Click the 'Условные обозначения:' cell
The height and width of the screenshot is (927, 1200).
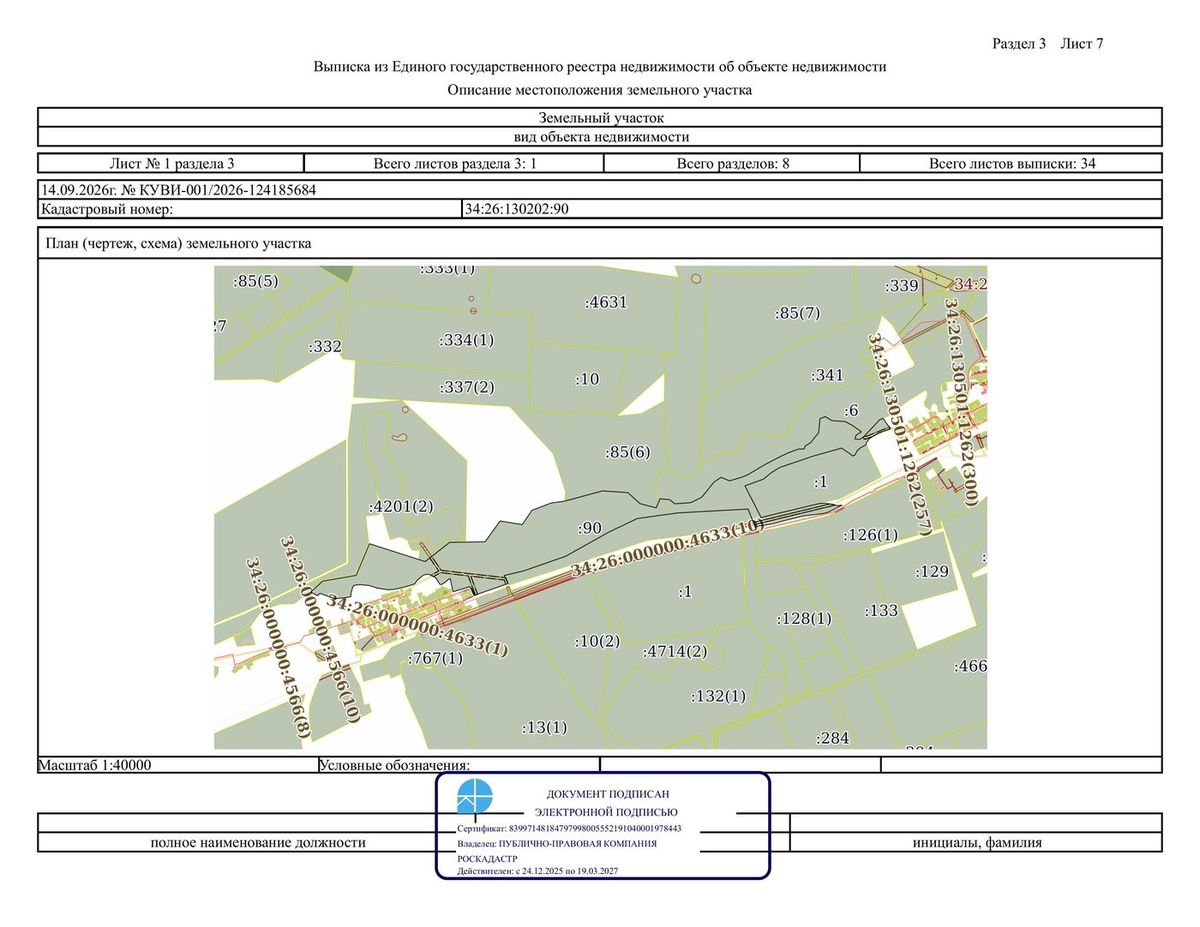click(458, 765)
